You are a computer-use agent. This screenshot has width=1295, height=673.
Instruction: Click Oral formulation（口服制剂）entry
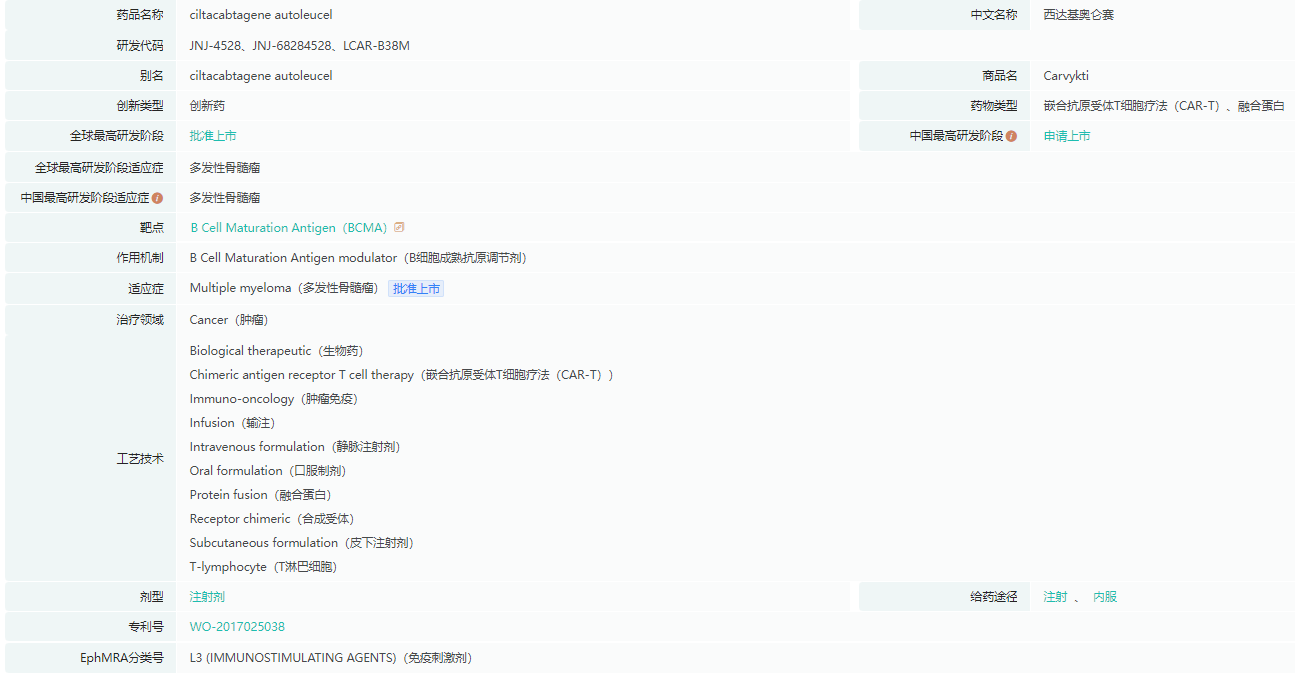point(268,471)
